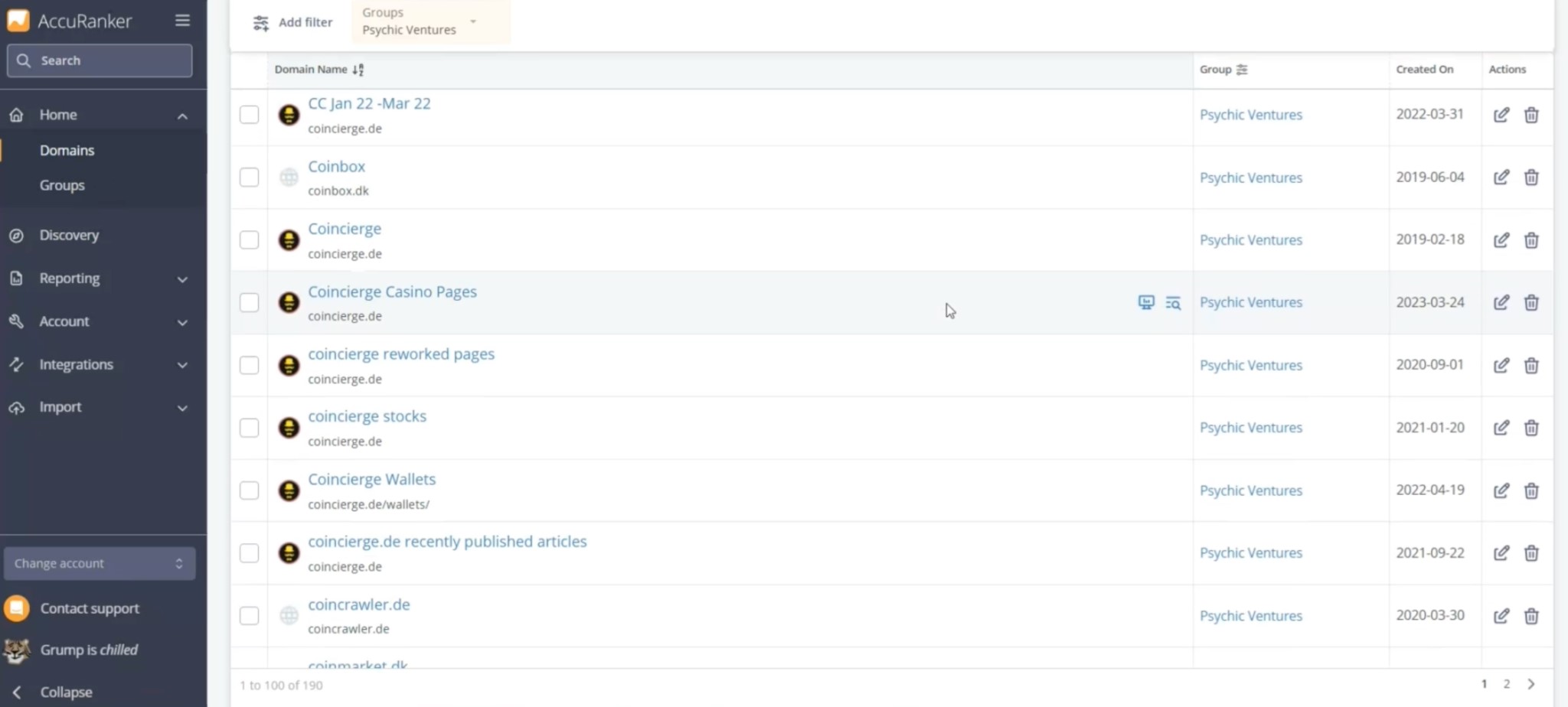Image resolution: width=1568 pixels, height=707 pixels.
Task: Edit the Coincierge domain entry
Action: [1501, 240]
